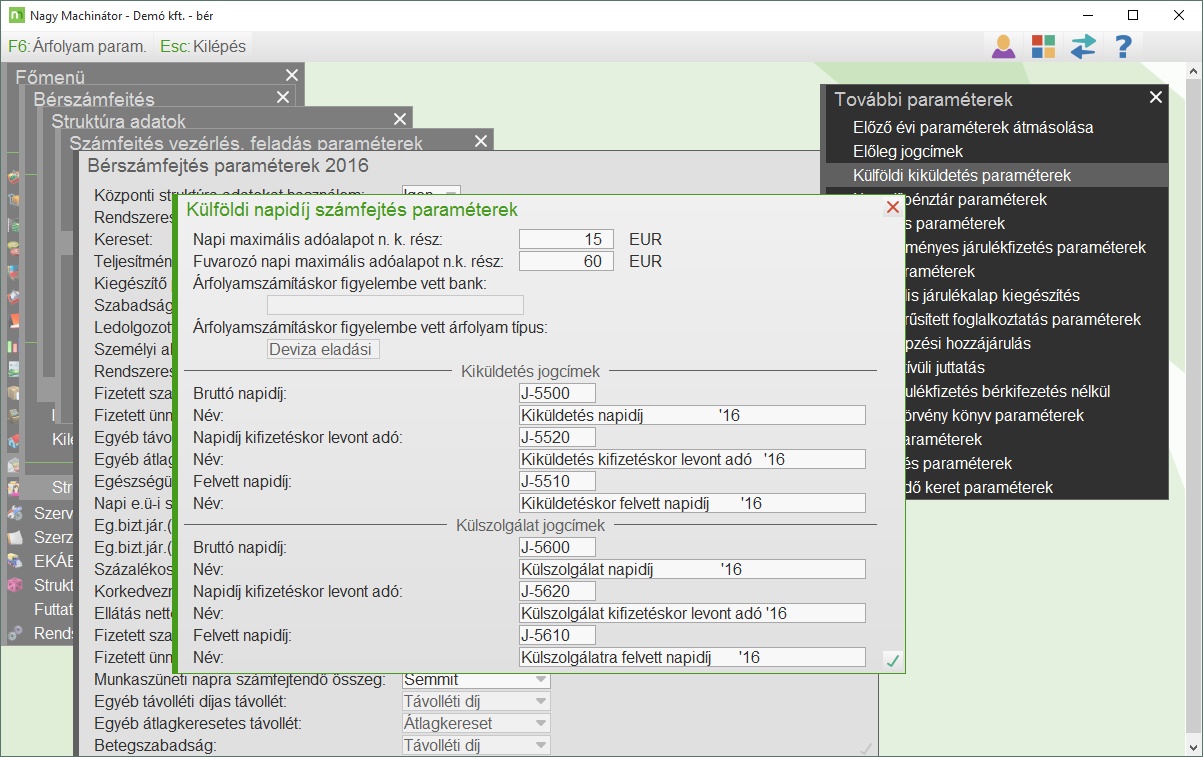Image resolution: width=1203 pixels, height=757 pixels.
Task: Choose 'Előleg jogcímek' in További paraméterek
Action: pos(907,152)
